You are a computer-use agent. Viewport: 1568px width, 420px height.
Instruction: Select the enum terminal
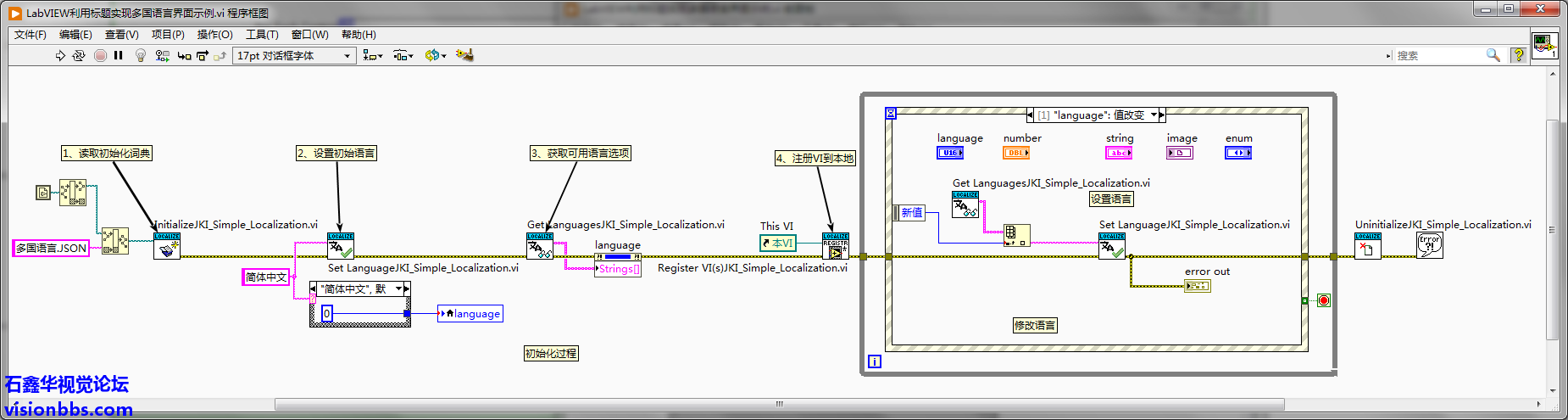[x=1238, y=153]
